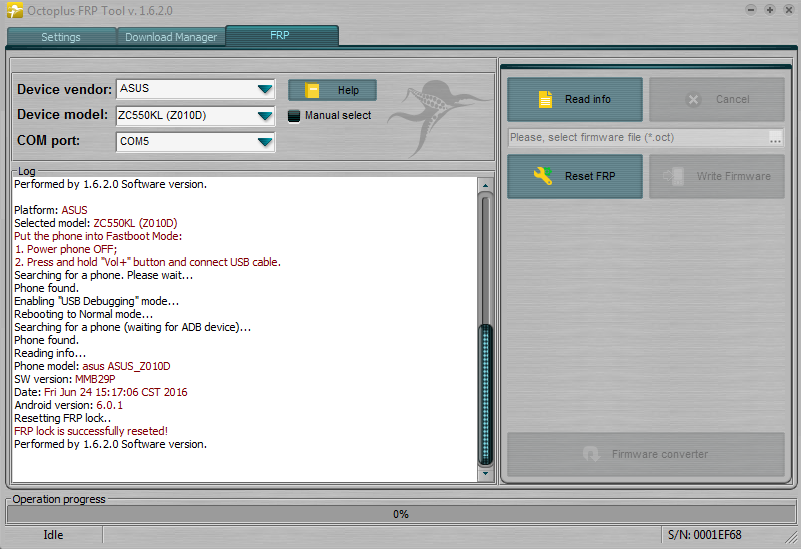
Task: Click "Phone model: asus ASUS_Z010D" log line
Action: (x=92, y=366)
